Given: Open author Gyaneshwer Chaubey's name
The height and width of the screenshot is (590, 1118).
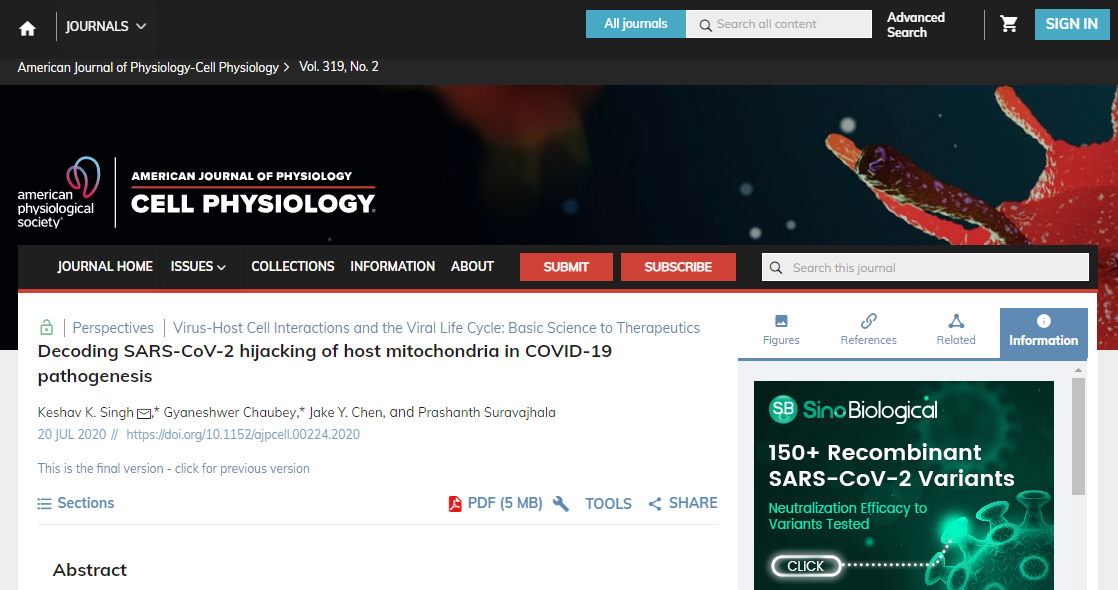Looking at the screenshot, I should click(230, 412).
